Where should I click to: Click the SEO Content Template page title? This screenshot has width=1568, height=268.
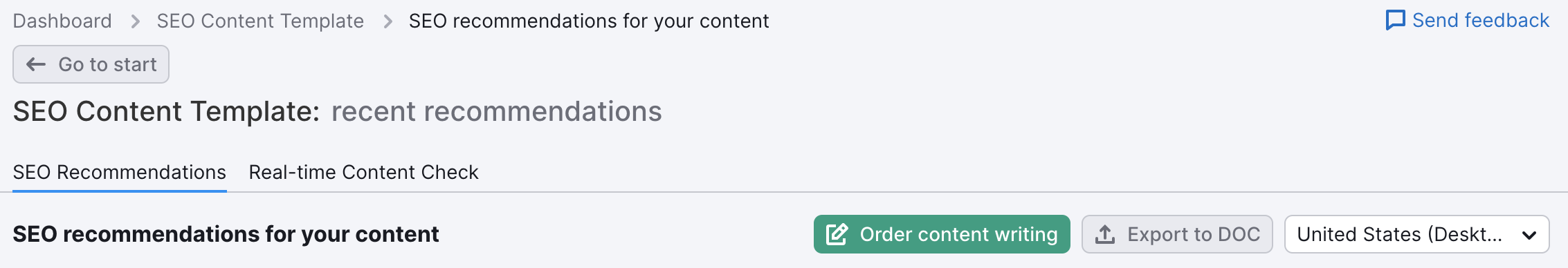point(167,111)
